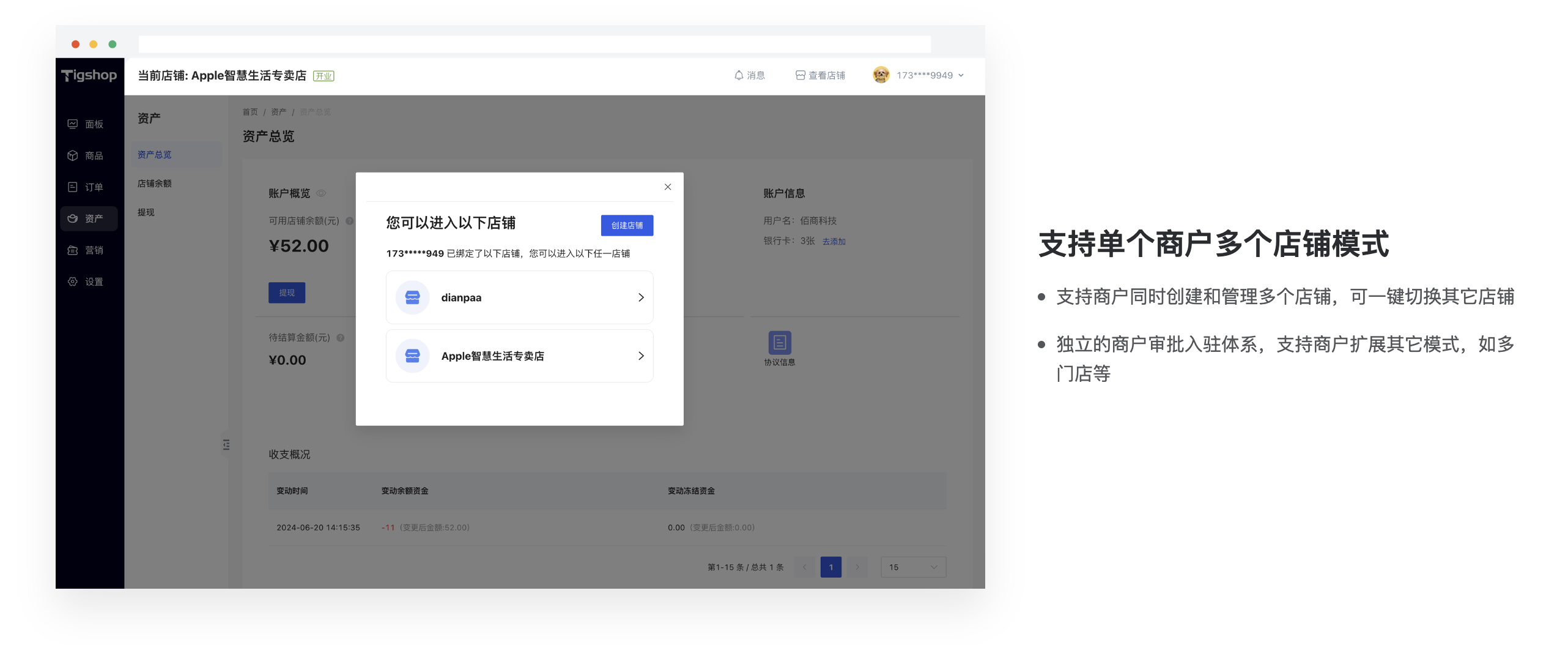Close the store selection dialog
The height and width of the screenshot is (645, 1568).
[668, 187]
